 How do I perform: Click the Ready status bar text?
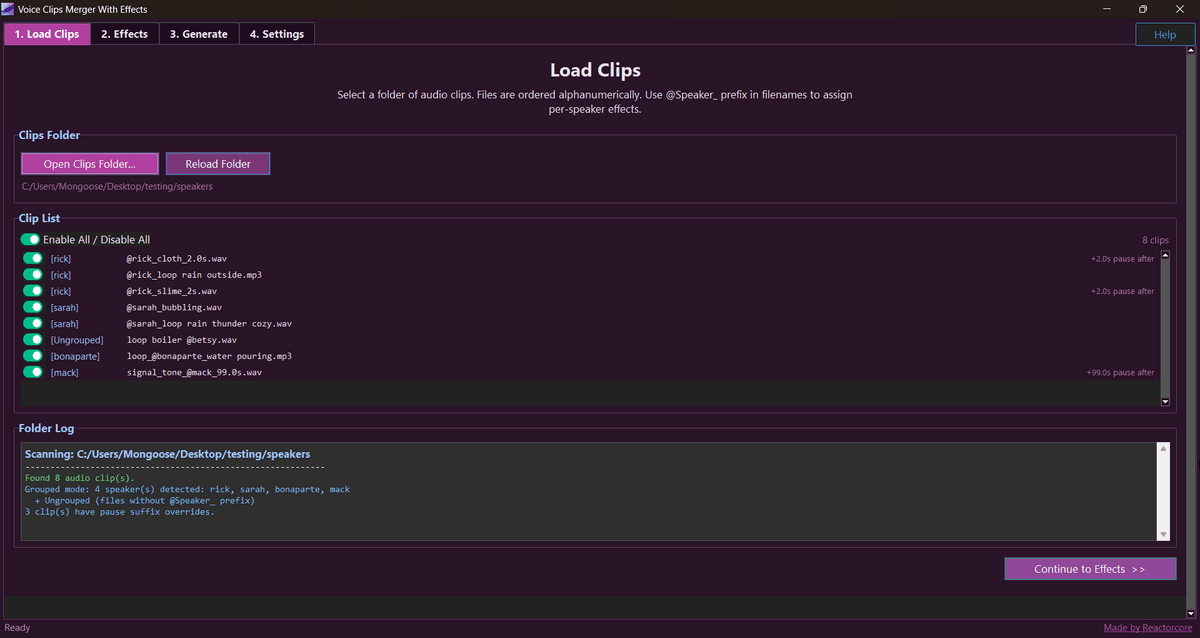tap(17, 628)
